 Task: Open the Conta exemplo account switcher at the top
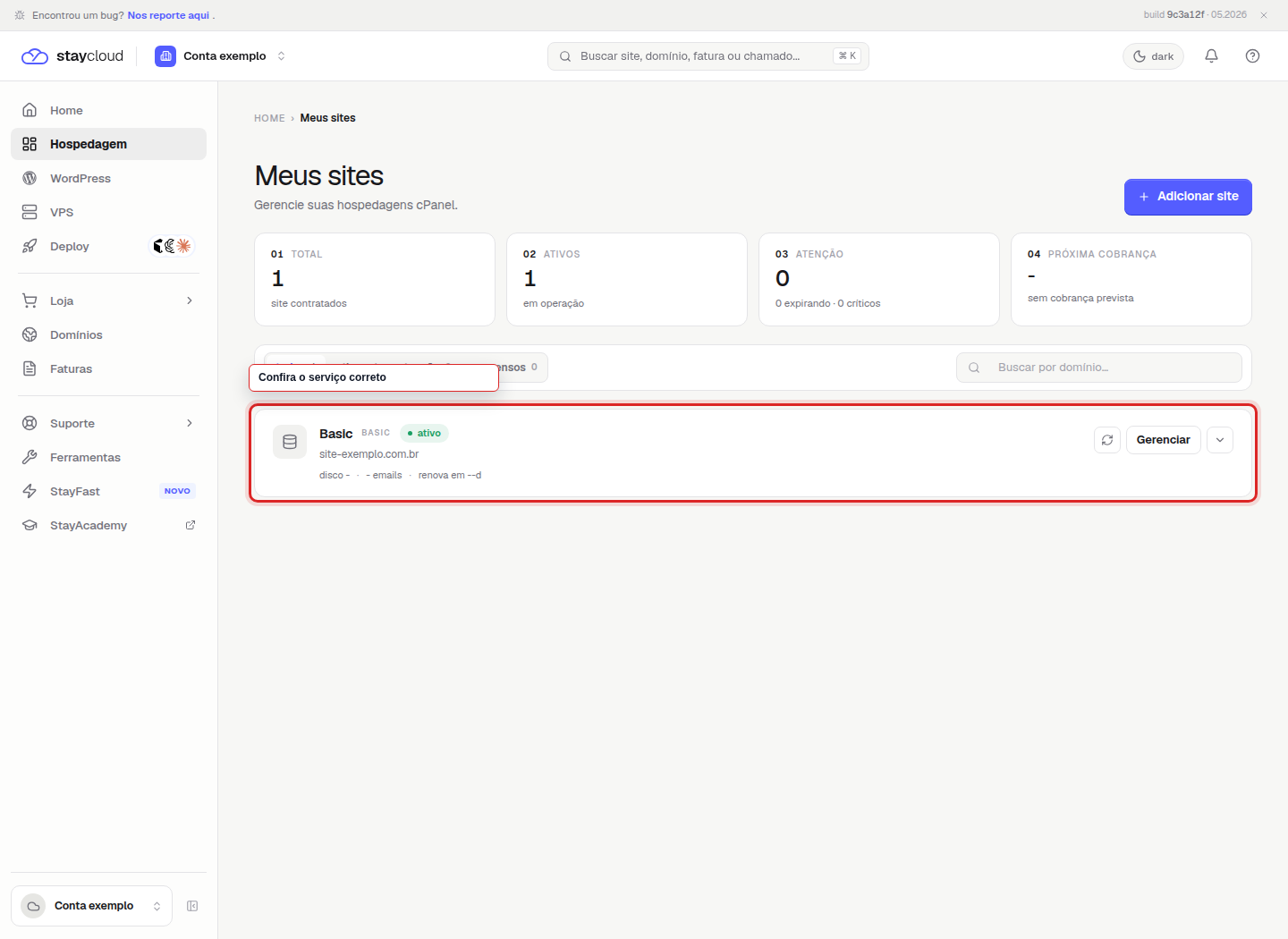pos(221,56)
